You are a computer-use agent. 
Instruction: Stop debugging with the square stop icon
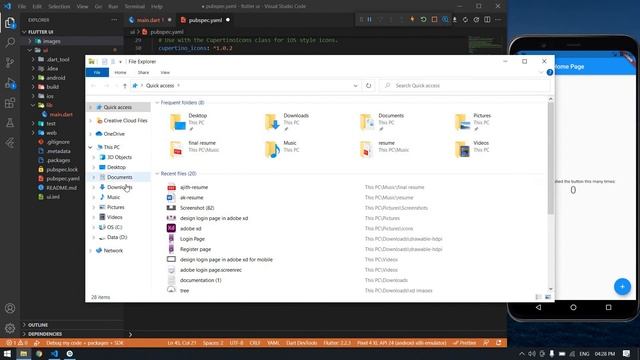tap(434, 20)
